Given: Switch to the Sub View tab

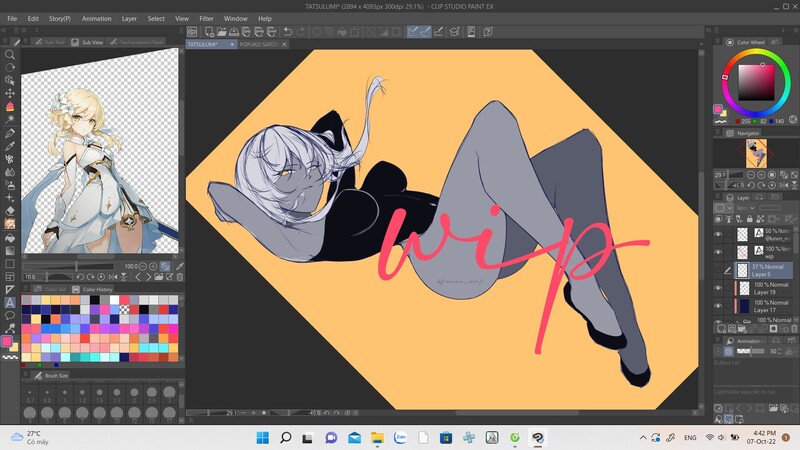Looking at the screenshot, I should pyautogui.click(x=87, y=42).
